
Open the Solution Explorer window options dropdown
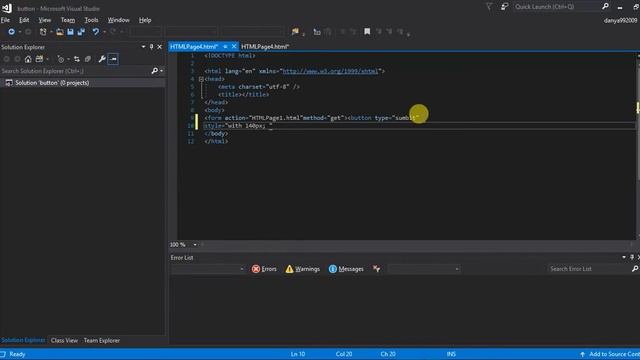point(143,47)
